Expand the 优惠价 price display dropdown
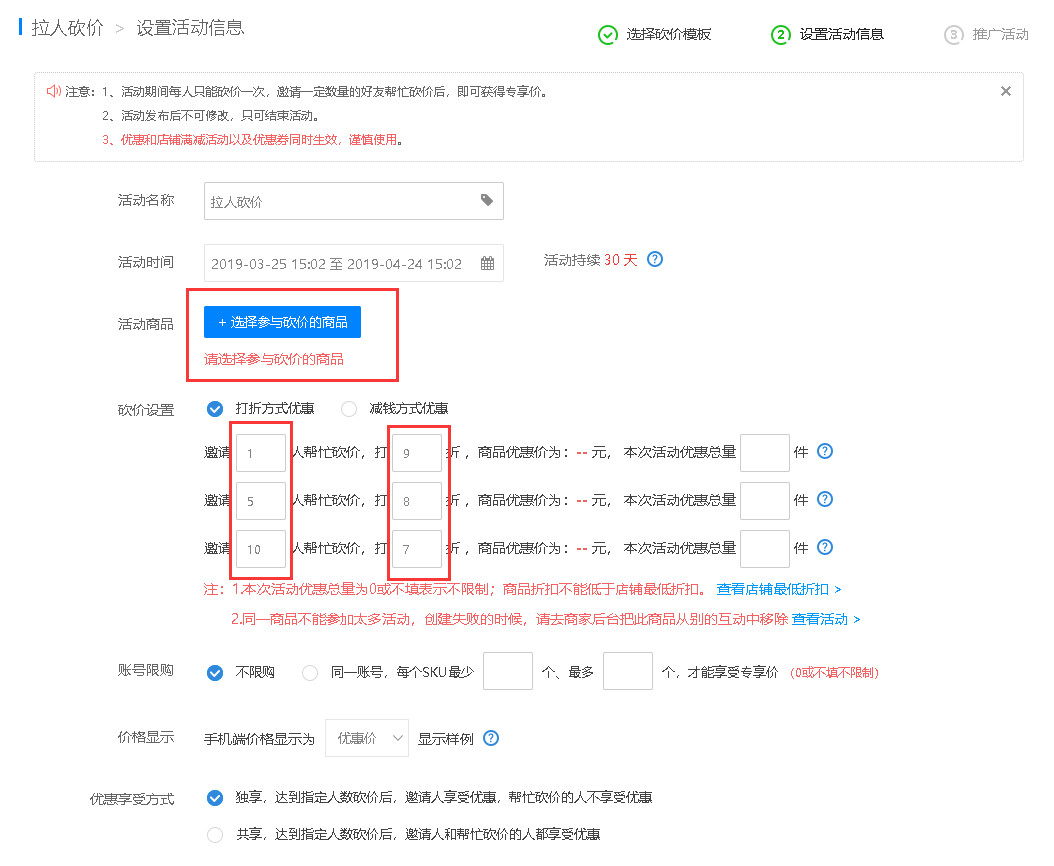 (x=367, y=739)
